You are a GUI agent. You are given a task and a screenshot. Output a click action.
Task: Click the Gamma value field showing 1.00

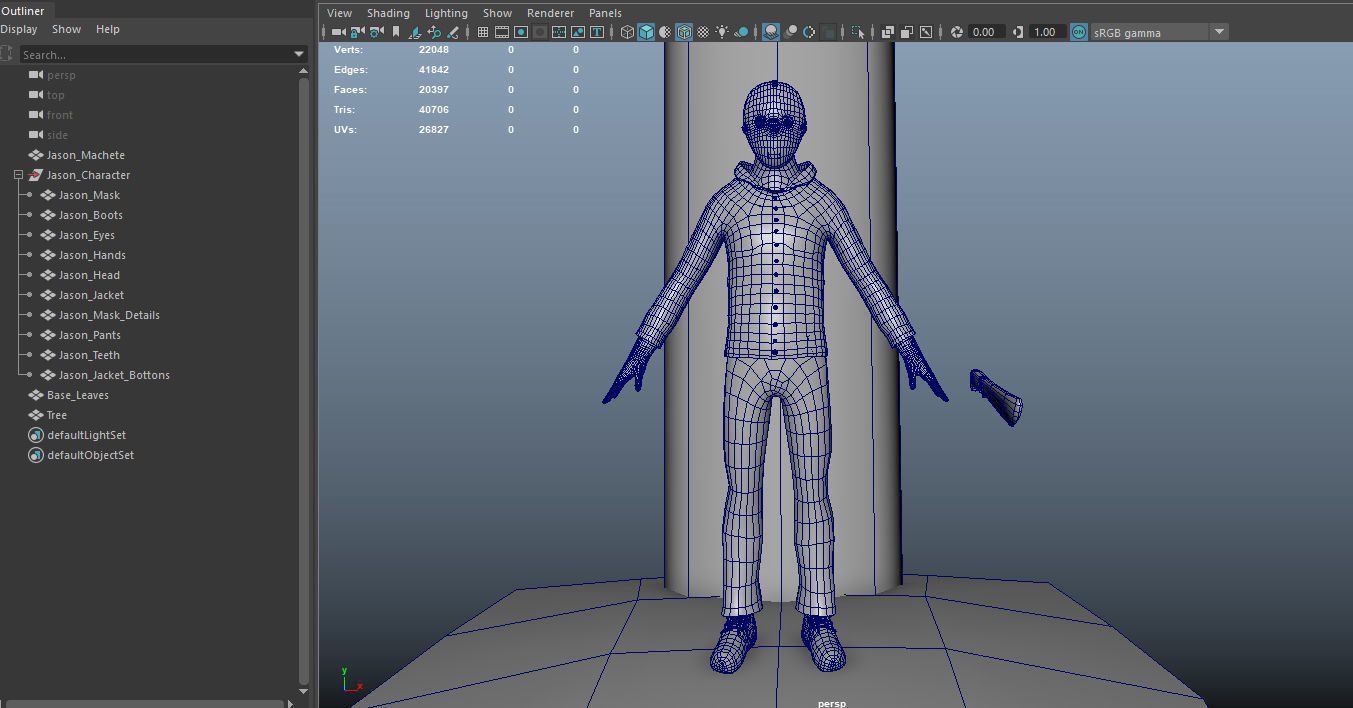point(1047,32)
